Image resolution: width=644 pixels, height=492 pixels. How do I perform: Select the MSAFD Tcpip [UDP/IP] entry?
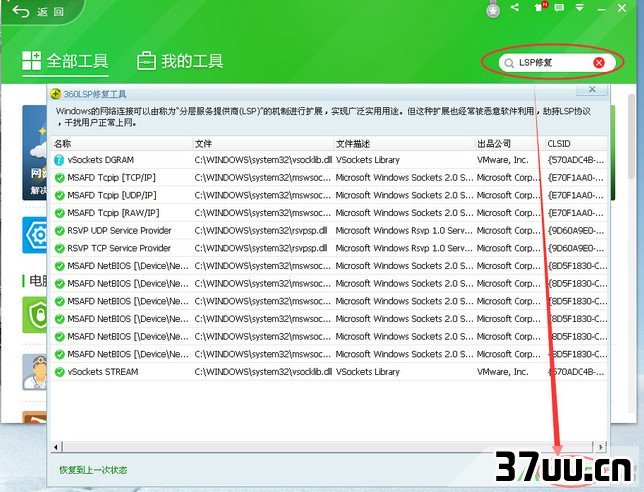[112, 195]
